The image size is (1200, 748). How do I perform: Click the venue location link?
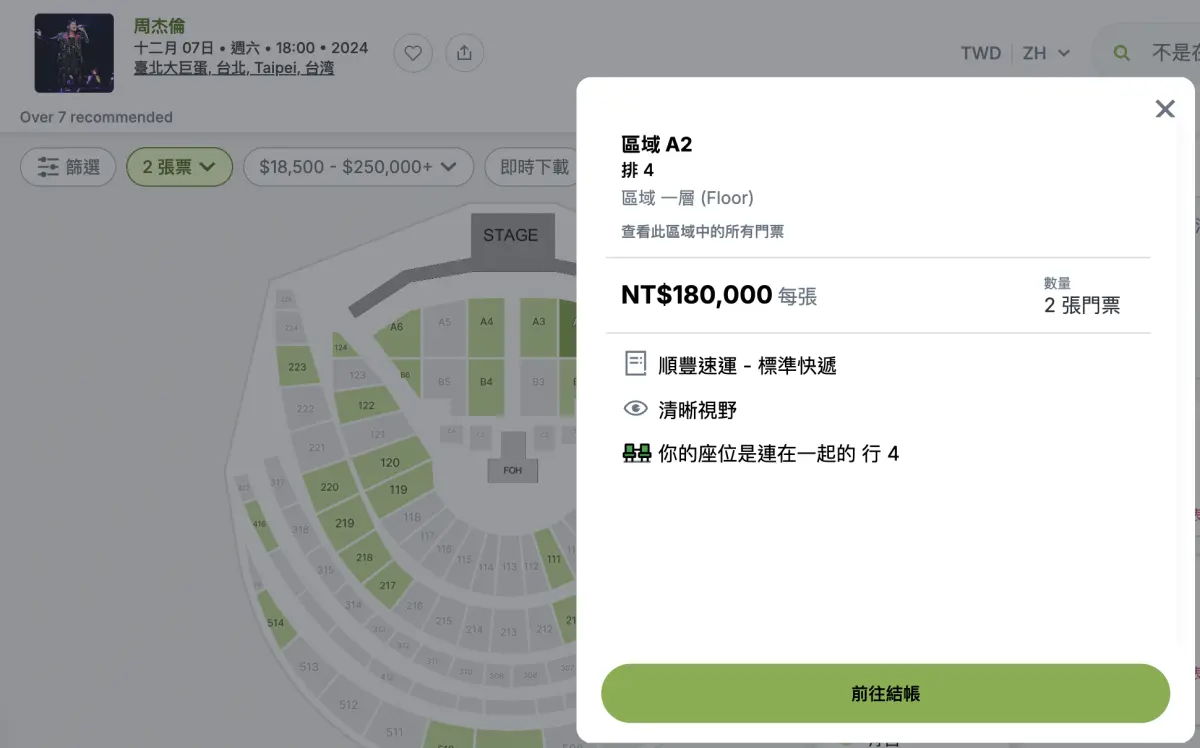click(x=234, y=68)
